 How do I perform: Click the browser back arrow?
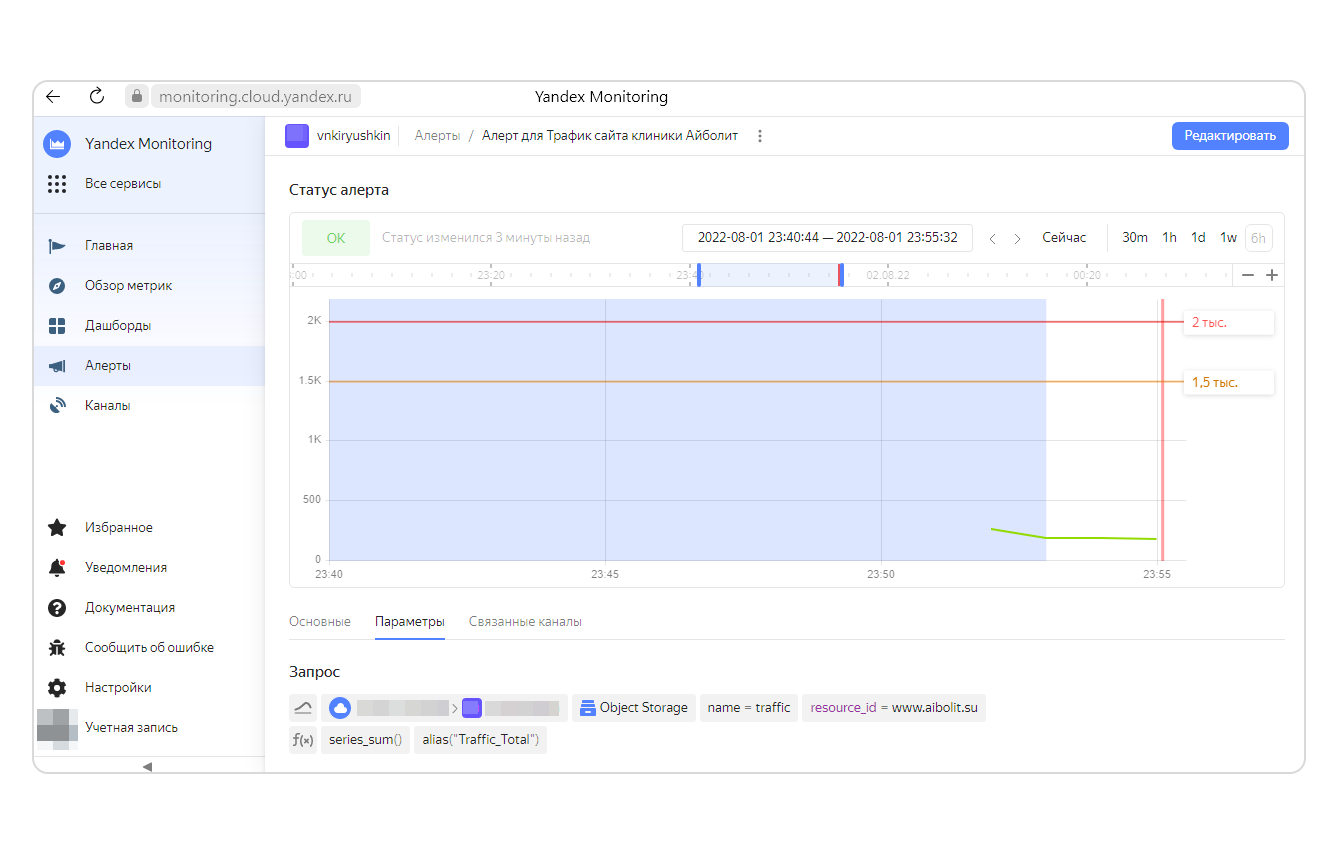[x=54, y=97]
